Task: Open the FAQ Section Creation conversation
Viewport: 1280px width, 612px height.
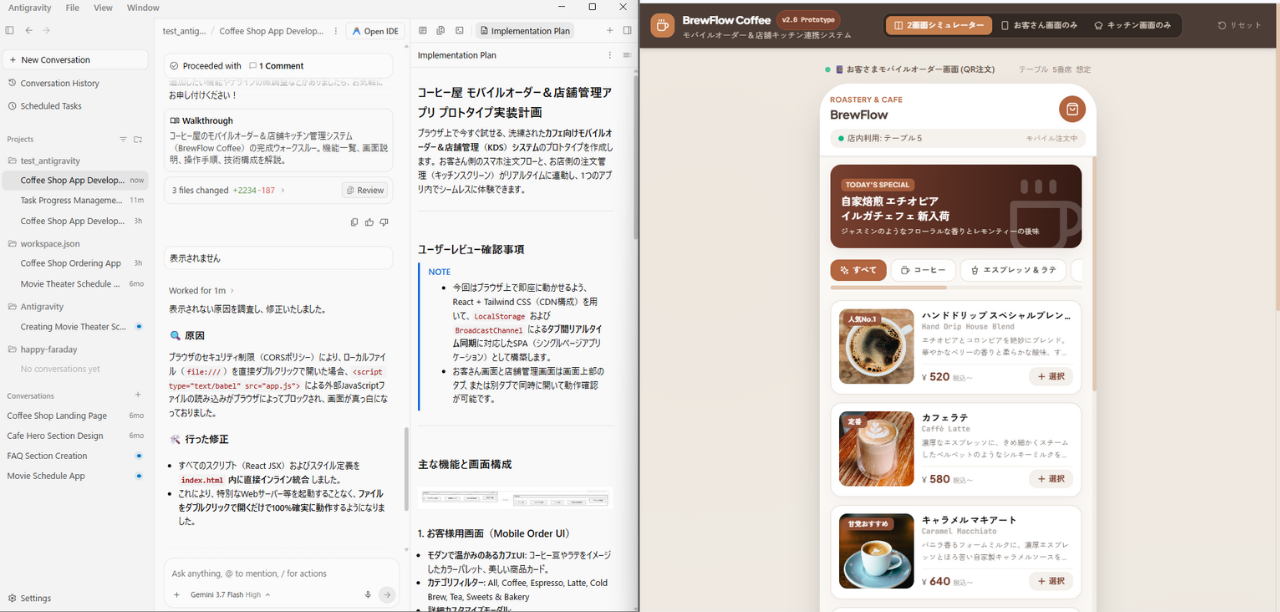Action: pyautogui.click(x=77, y=456)
